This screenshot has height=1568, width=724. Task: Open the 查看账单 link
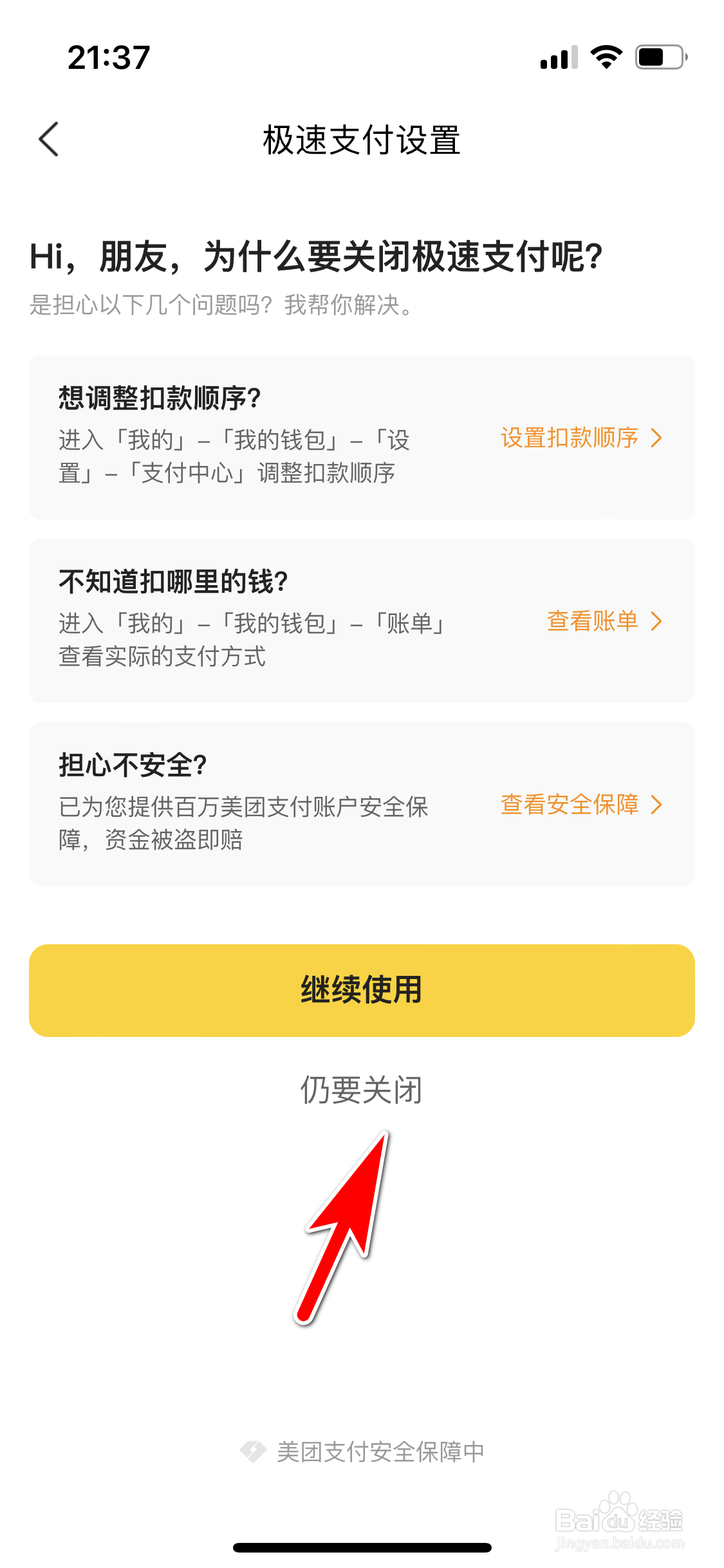(x=592, y=621)
